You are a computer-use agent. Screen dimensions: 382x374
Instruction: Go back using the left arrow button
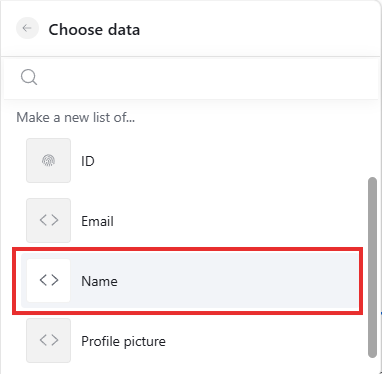coord(27,28)
